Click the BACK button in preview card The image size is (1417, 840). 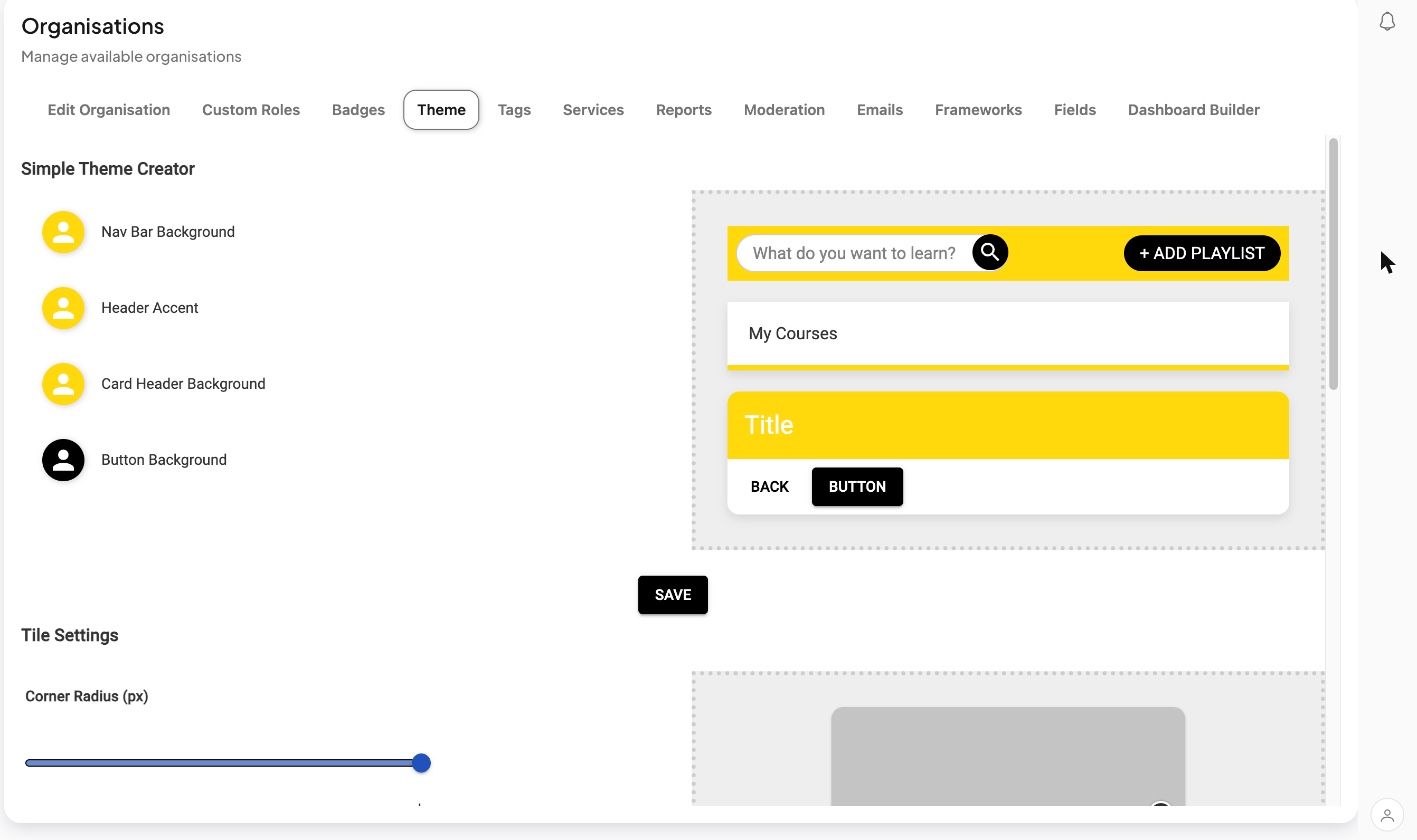tap(770, 487)
